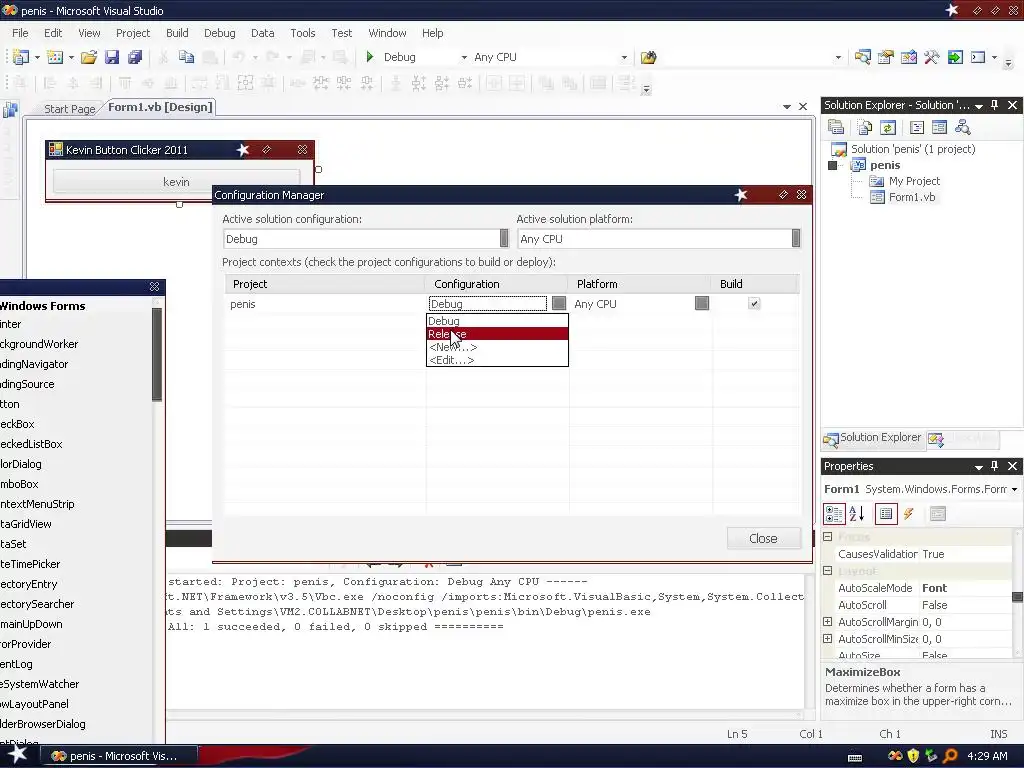Click the Toolbox vertical scrollbar thumb
The height and width of the screenshot is (768, 1024).
[157, 355]
